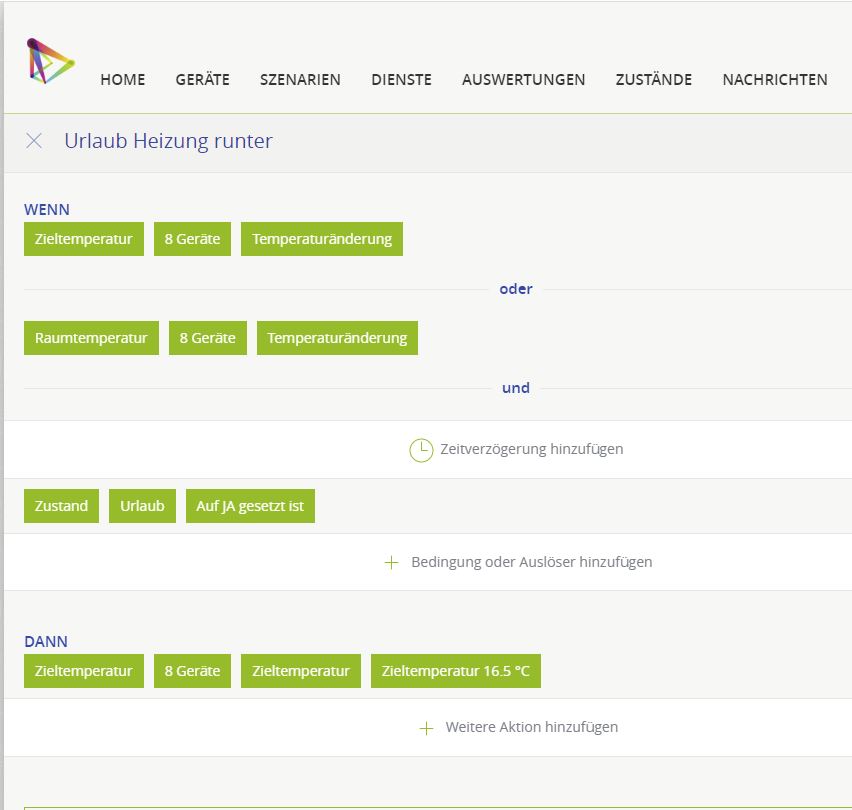Navigate to AUSWERTUNGEN
Image resolution: width=852 pixels, height=810 pixels.
(x=523, y=80)
